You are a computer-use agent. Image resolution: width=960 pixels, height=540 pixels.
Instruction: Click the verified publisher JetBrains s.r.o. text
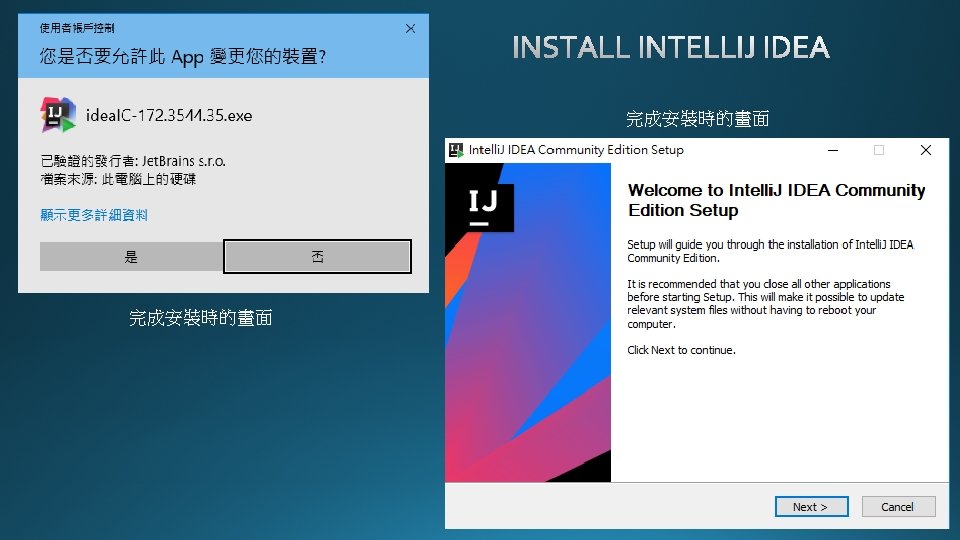click(x=133, y=161)
